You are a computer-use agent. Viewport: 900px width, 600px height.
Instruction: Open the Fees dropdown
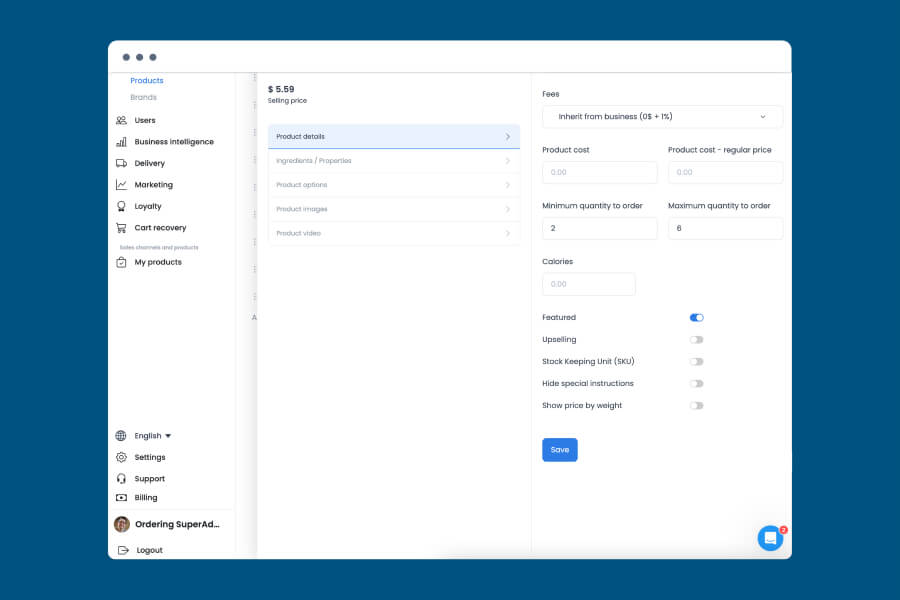662,116
